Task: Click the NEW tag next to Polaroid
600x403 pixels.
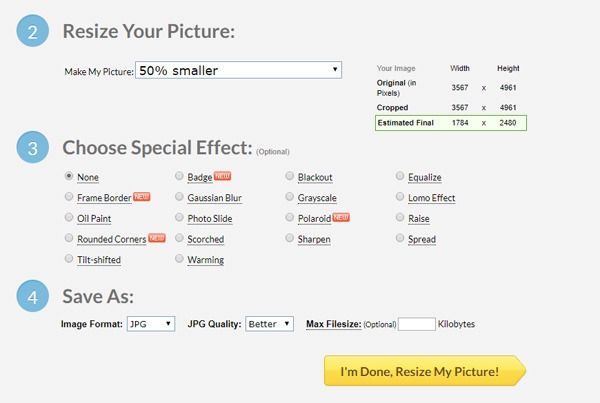Action: click(341, 217)
